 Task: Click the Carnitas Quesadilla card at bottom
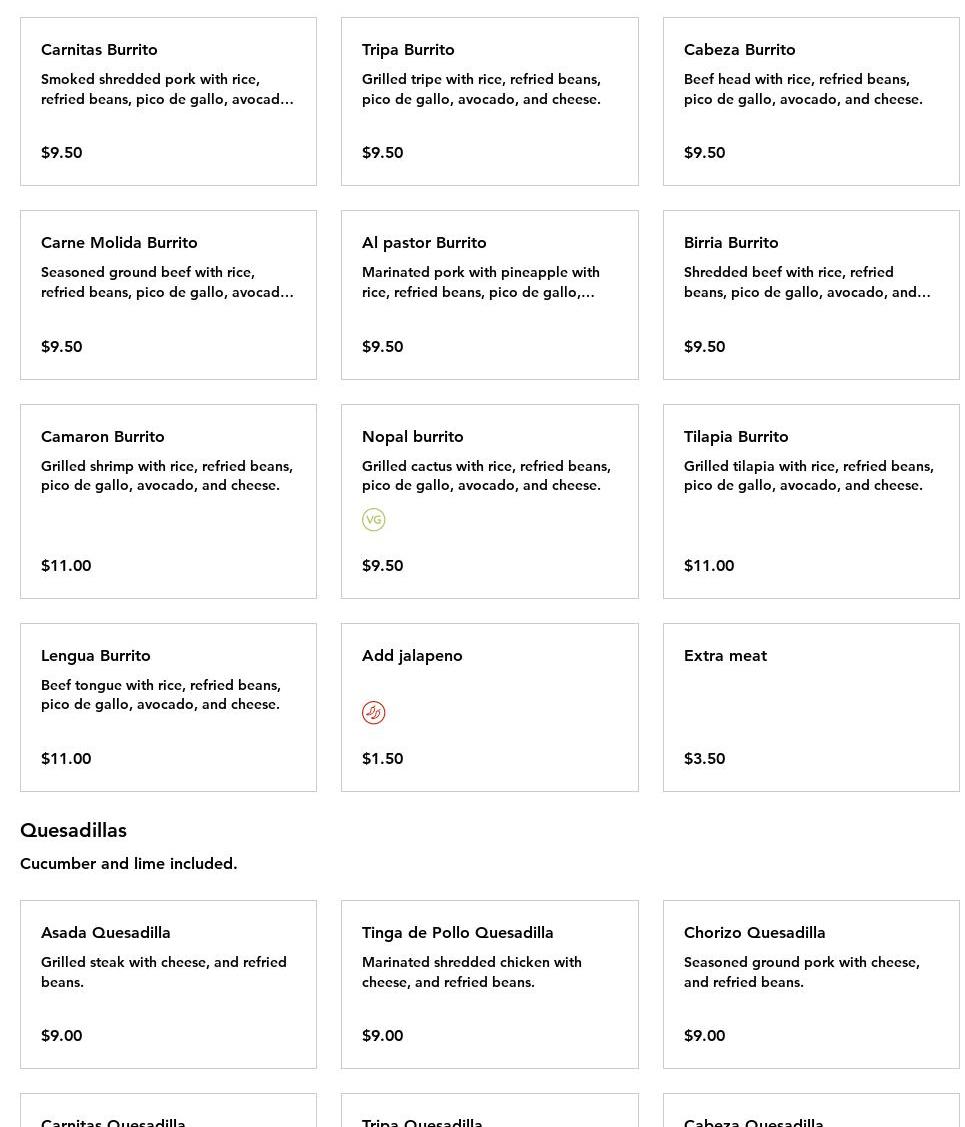pyautogui.click(x=168, y=1113)
